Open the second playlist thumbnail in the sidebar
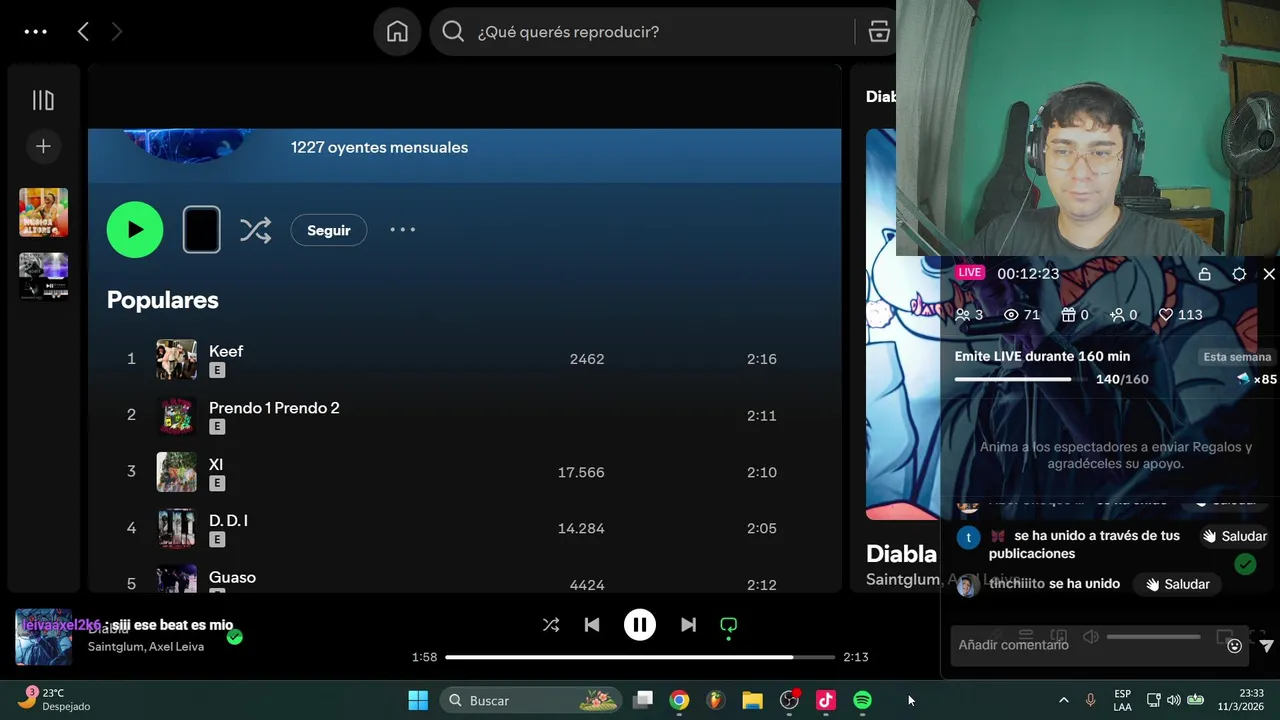The height and width of the screenshot is (720, 1280). tap(43, 277)
